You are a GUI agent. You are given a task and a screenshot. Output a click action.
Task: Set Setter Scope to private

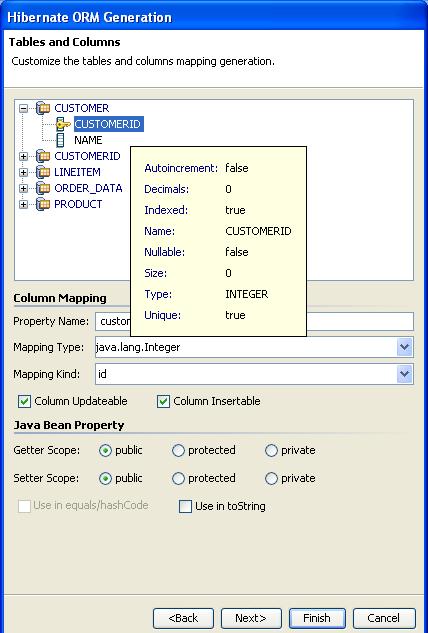[x=271, y=479]
